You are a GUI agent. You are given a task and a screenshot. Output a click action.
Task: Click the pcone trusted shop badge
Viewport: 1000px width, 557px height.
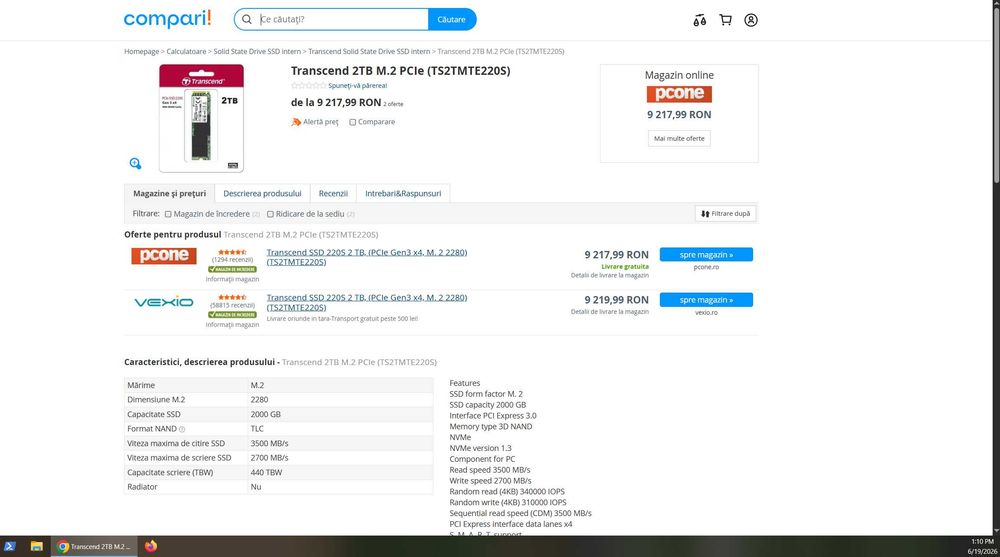coord(232,269)
